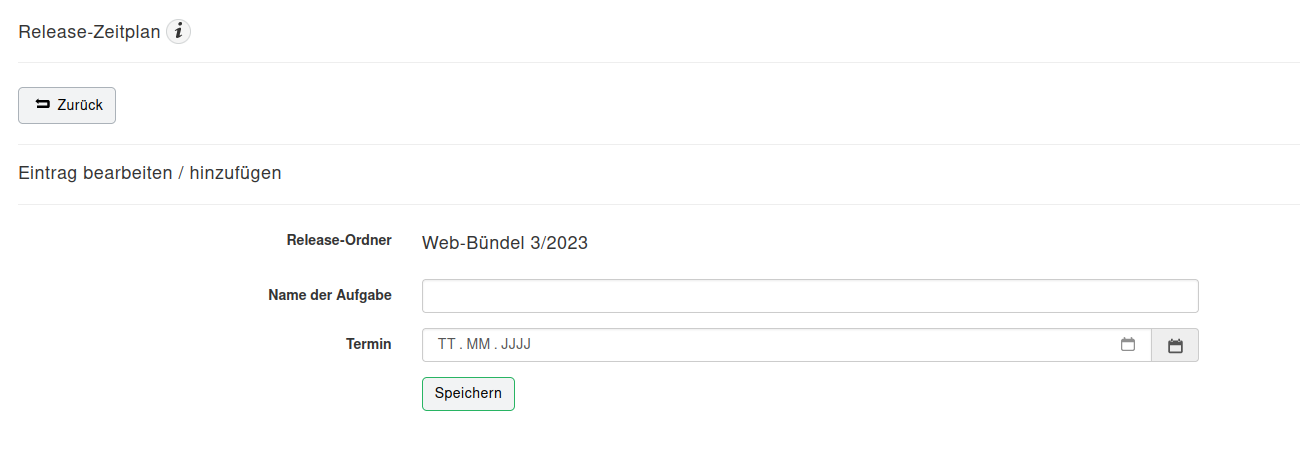Click the Release-Zeitplan page heading
The image size is (1300, 470).
[x=89, y=32]
